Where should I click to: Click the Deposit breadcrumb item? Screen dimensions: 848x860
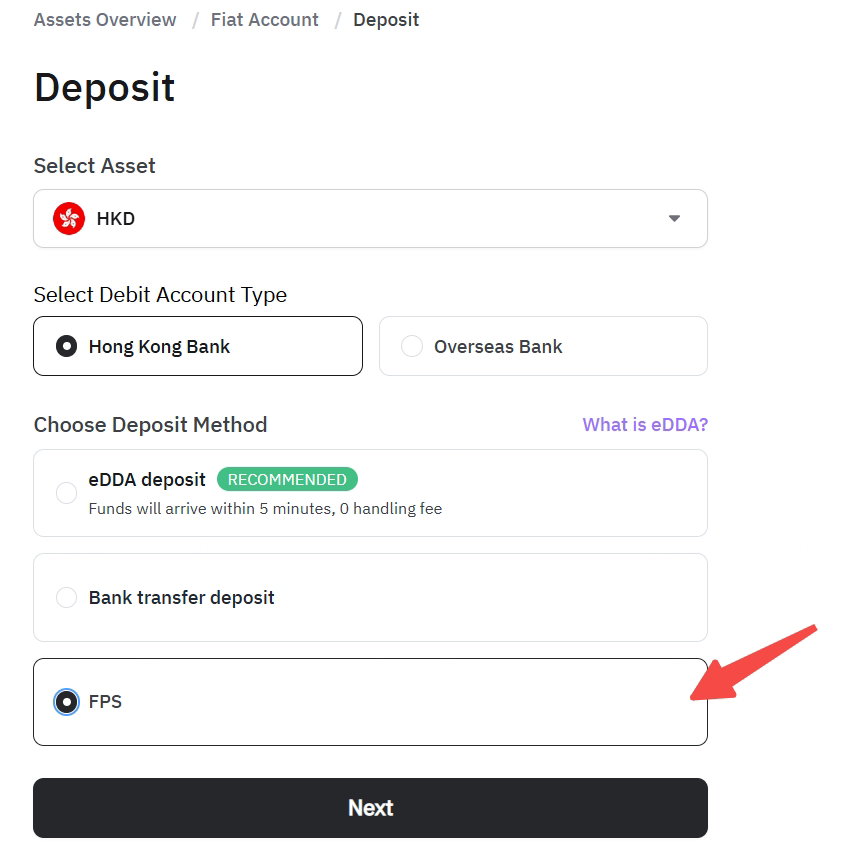386,20
